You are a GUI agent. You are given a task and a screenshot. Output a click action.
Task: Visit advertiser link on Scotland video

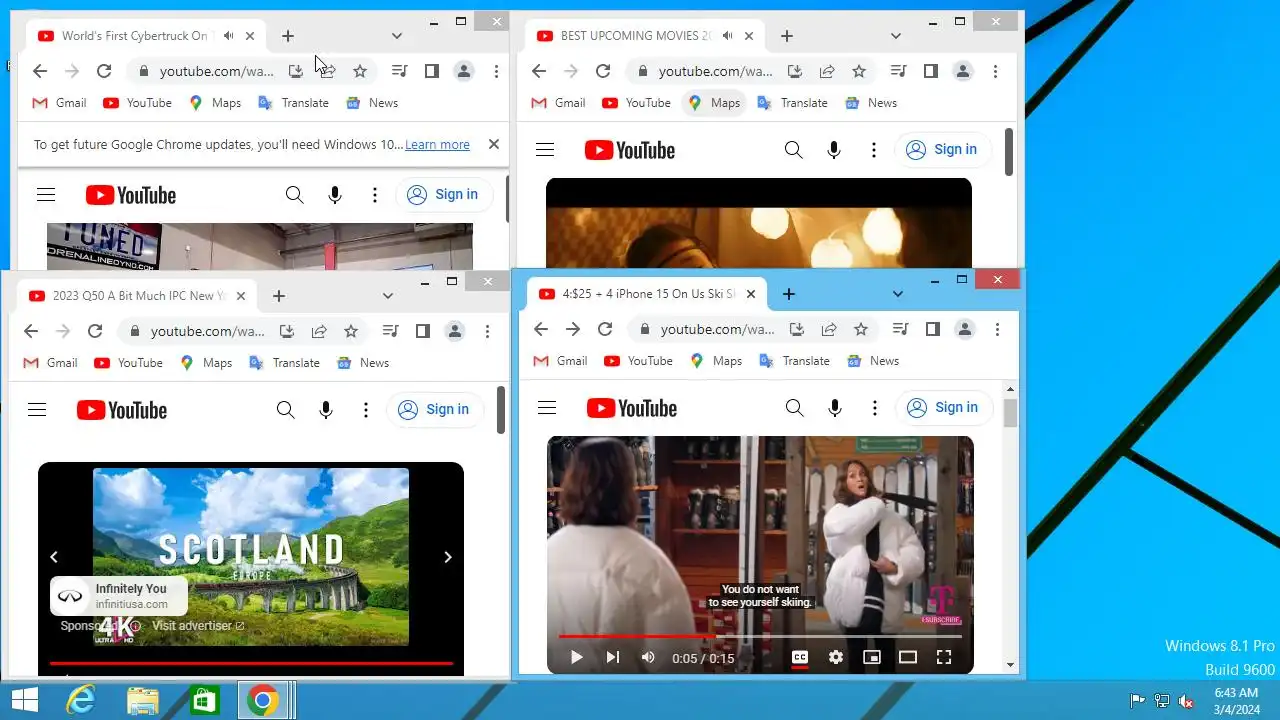198,626
